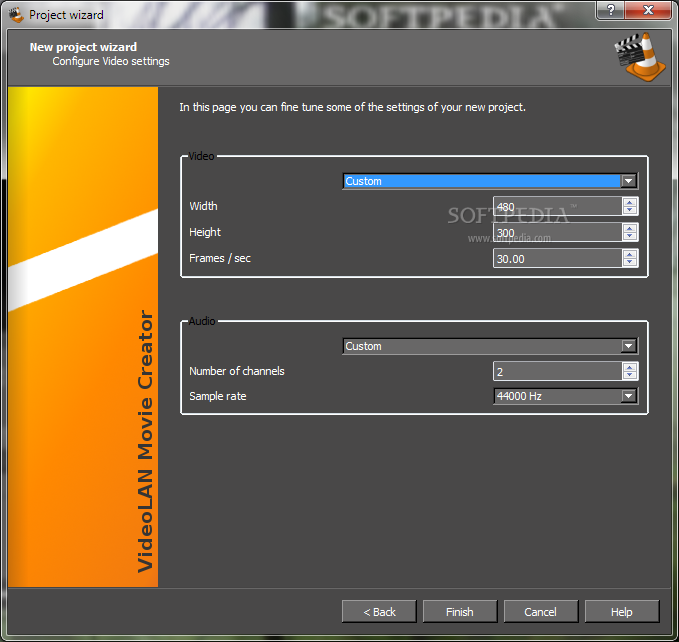
Task: Click the Height value field
Action: pos(558,232)
